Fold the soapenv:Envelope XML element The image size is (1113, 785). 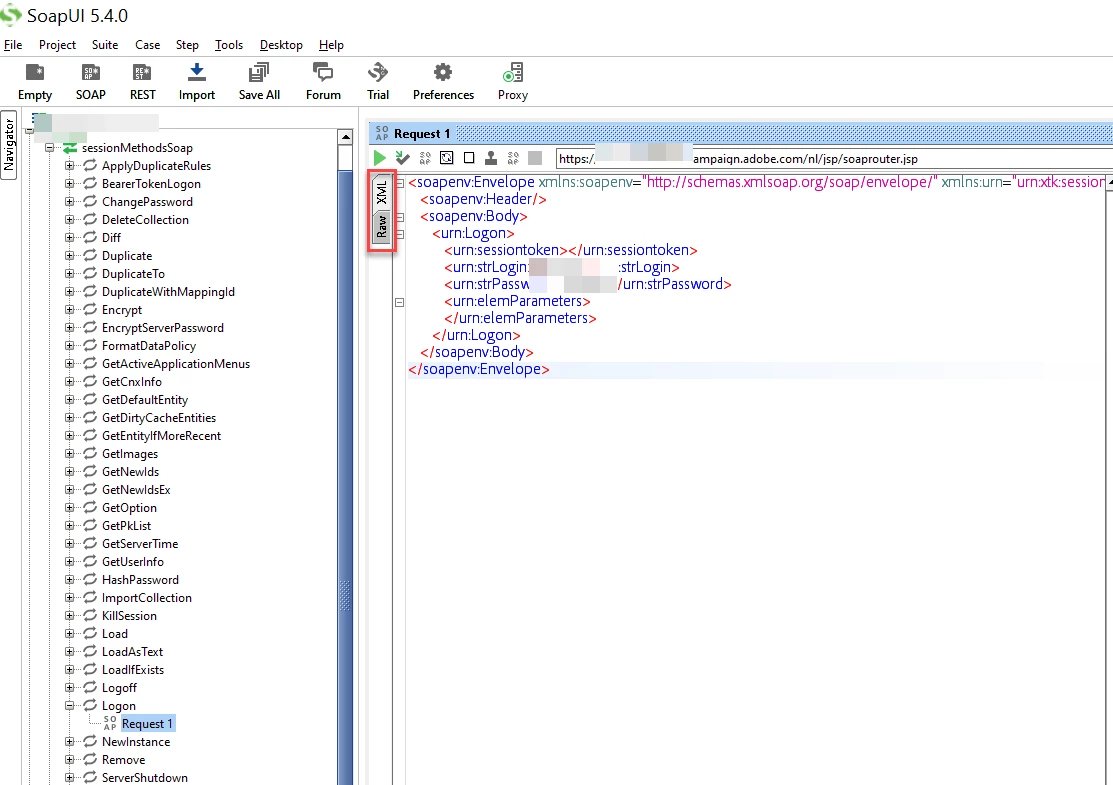[x=400, y=183]
